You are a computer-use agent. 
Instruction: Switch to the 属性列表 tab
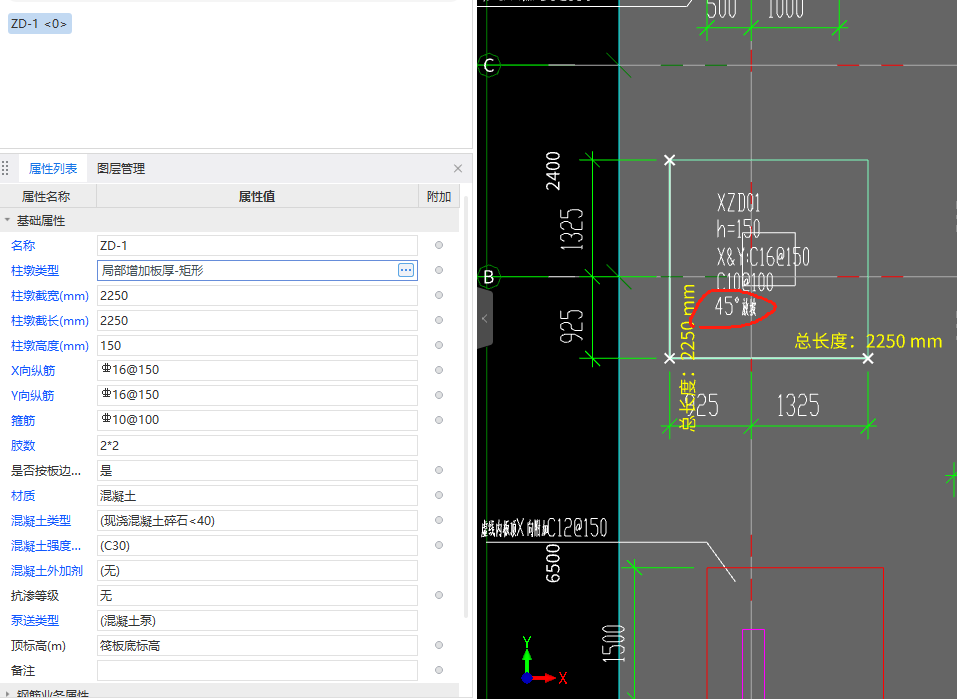tap(53, 168)
